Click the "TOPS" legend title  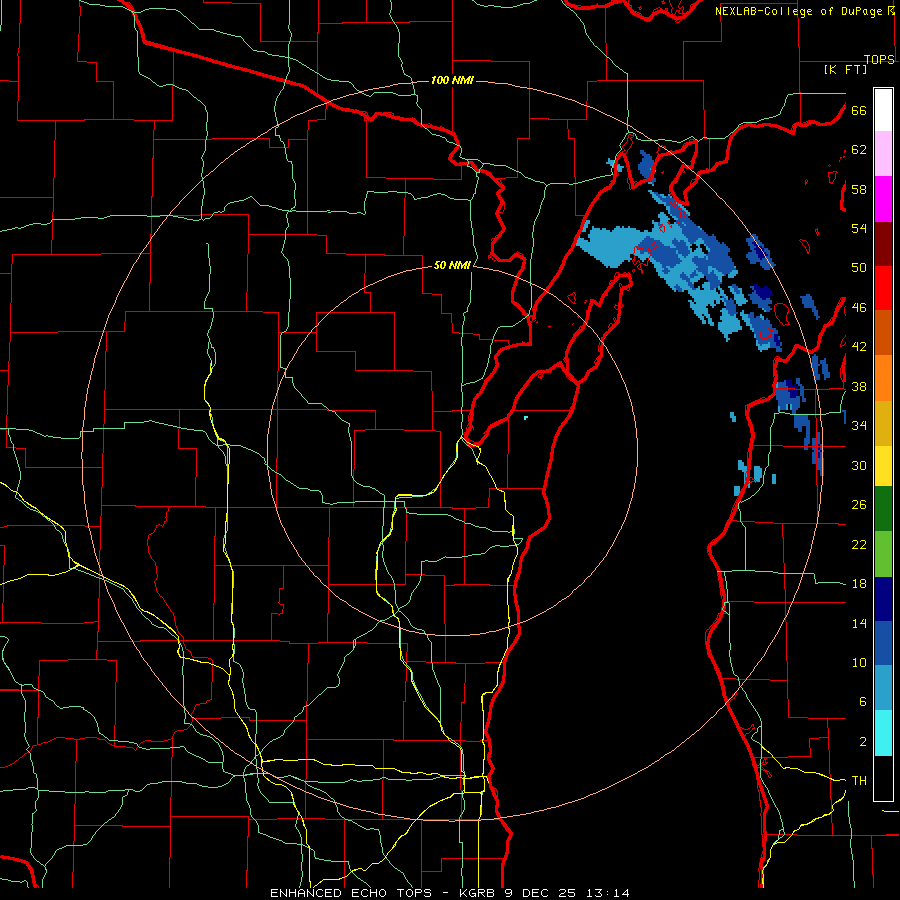click(x=879, y=59)
